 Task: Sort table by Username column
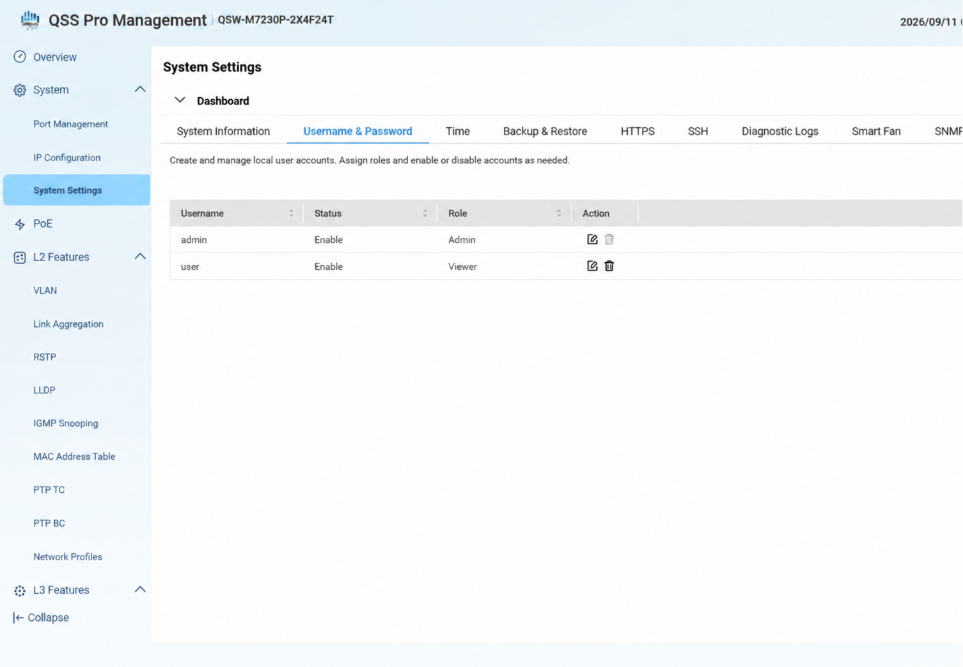[291, 213]
